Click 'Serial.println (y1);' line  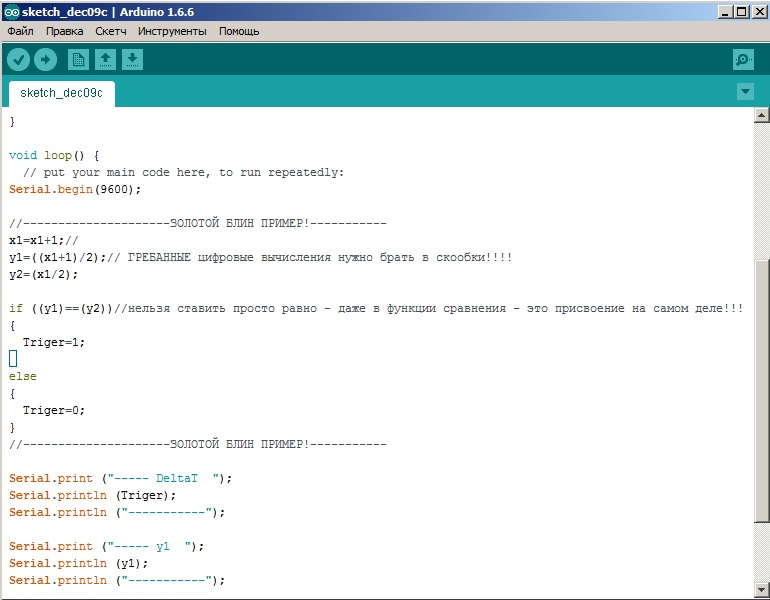[x=78, y=563]
